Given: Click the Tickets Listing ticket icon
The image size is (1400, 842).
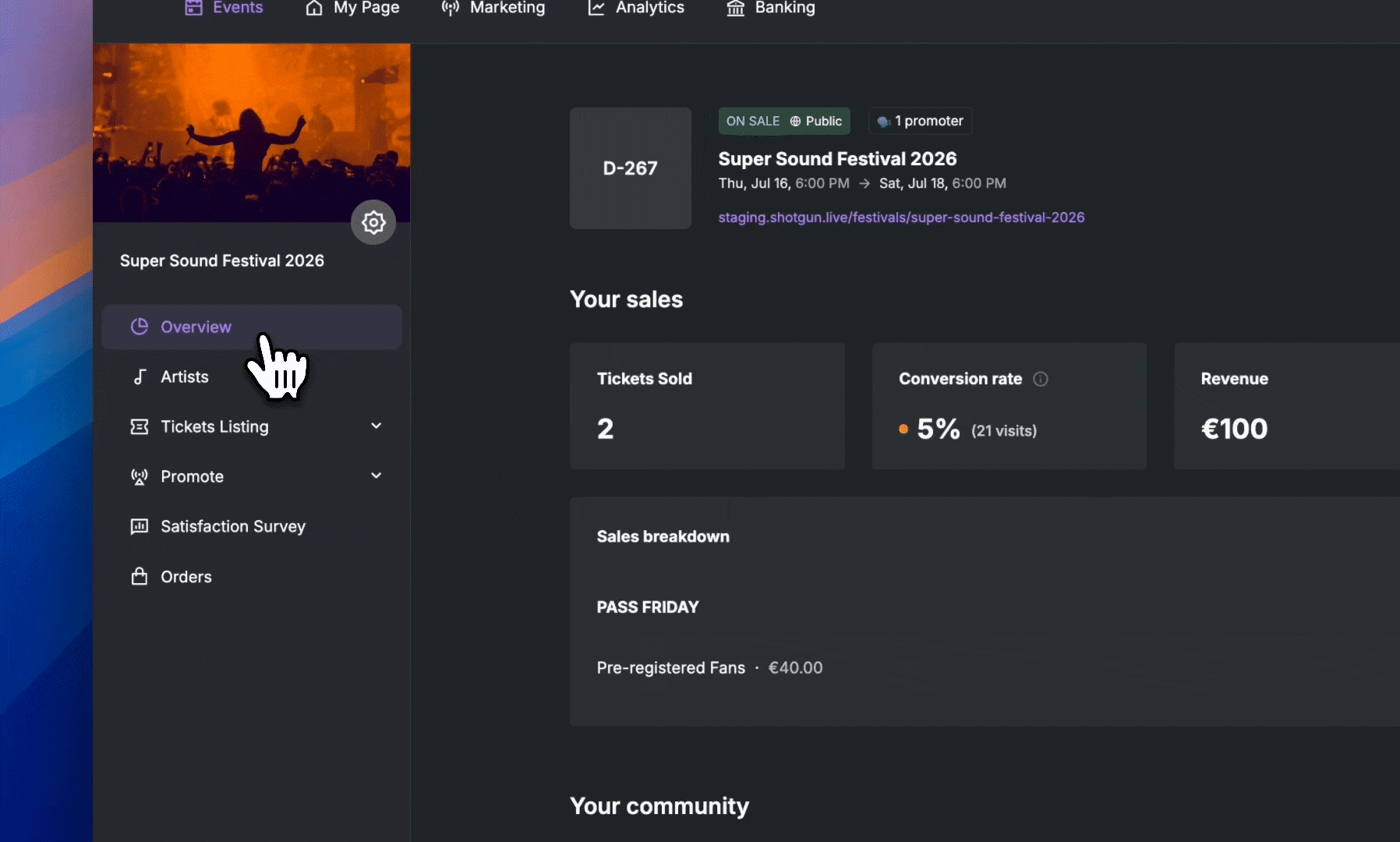Looking at the screenshot, I should click(x=140, y=426).
